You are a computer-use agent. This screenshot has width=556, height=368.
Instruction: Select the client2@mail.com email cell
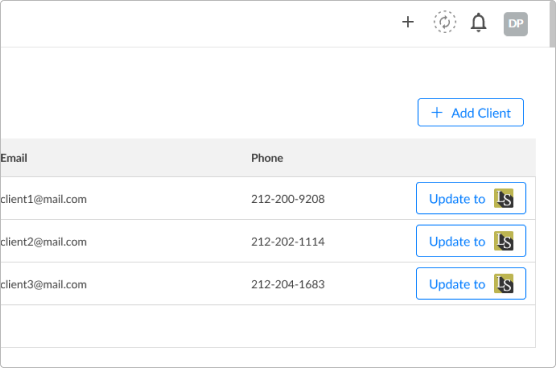(43, 242)
